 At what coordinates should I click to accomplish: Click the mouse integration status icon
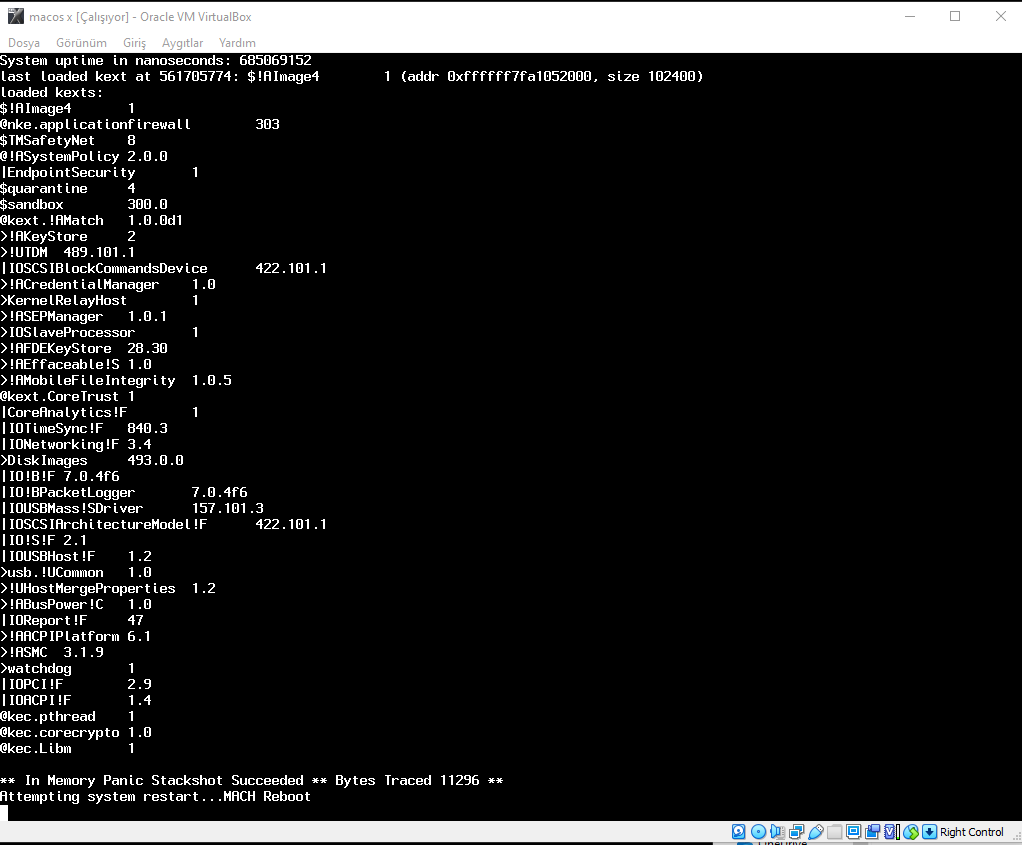click(x=911, y=832)
